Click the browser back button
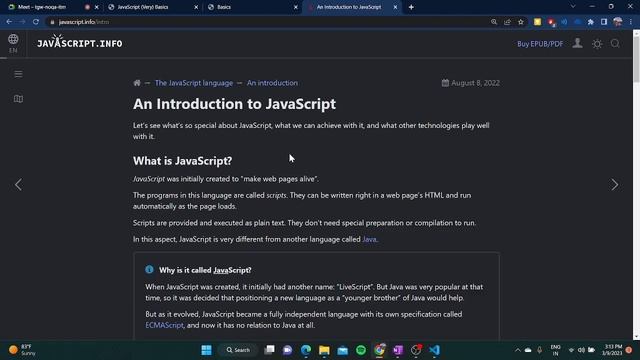The height and width of the screenshot is (360, 640). coord(9,22)
